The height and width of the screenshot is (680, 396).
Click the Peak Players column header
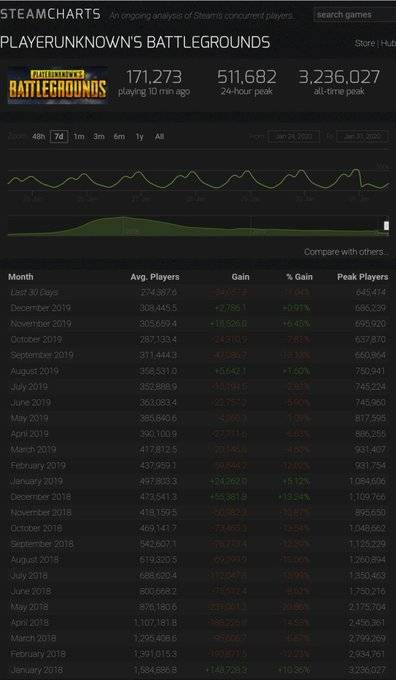coord(363,277)
